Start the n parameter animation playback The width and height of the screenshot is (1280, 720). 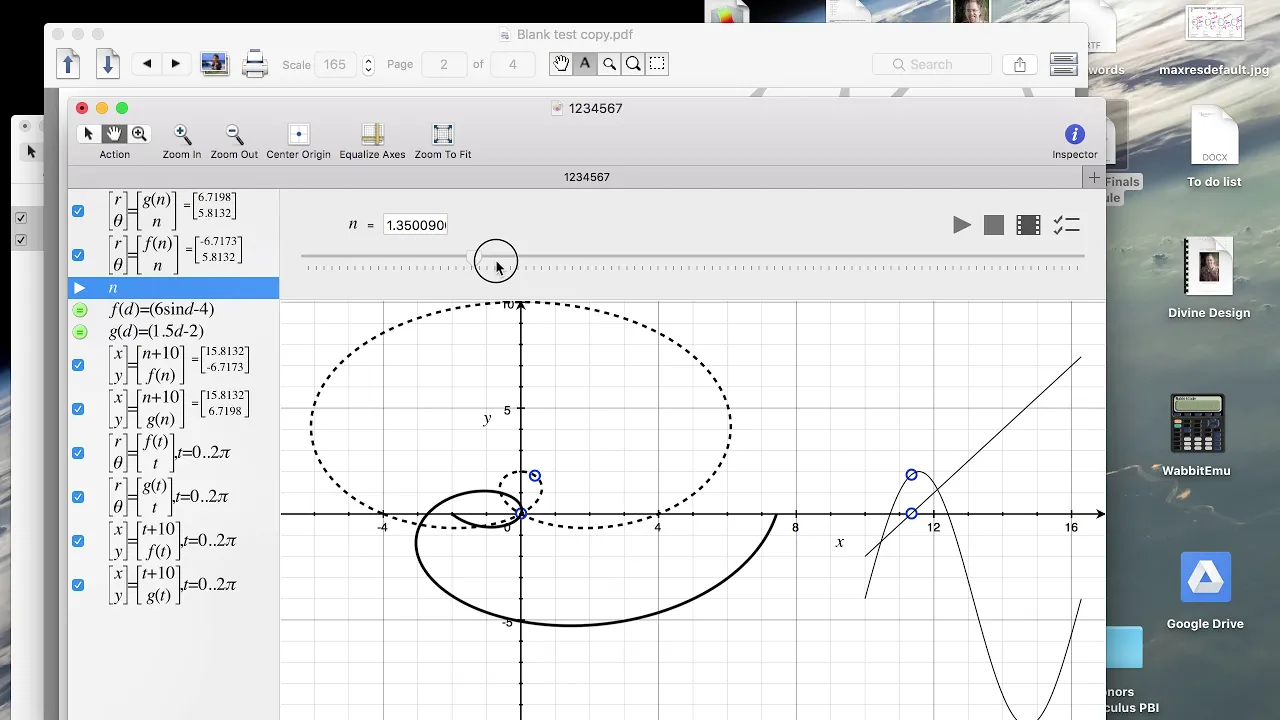[961, 225]
